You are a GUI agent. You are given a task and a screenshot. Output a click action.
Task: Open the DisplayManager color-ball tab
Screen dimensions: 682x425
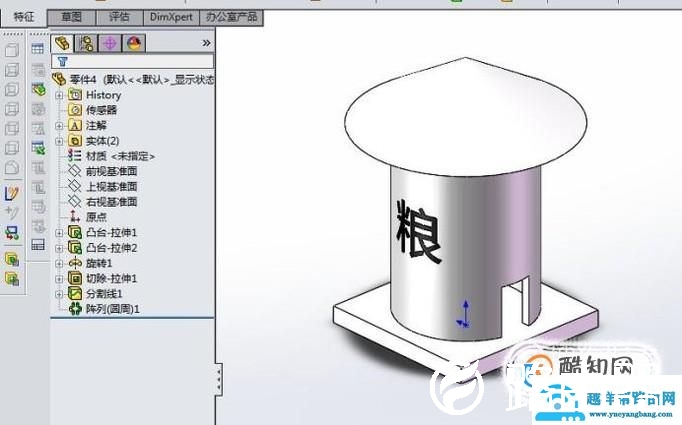click(134, 43)
